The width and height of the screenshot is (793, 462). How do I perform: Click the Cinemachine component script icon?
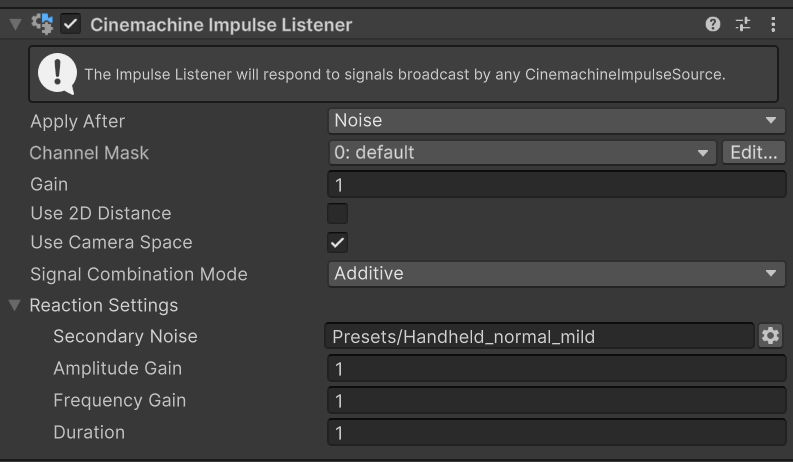click(x=42, y=24)
